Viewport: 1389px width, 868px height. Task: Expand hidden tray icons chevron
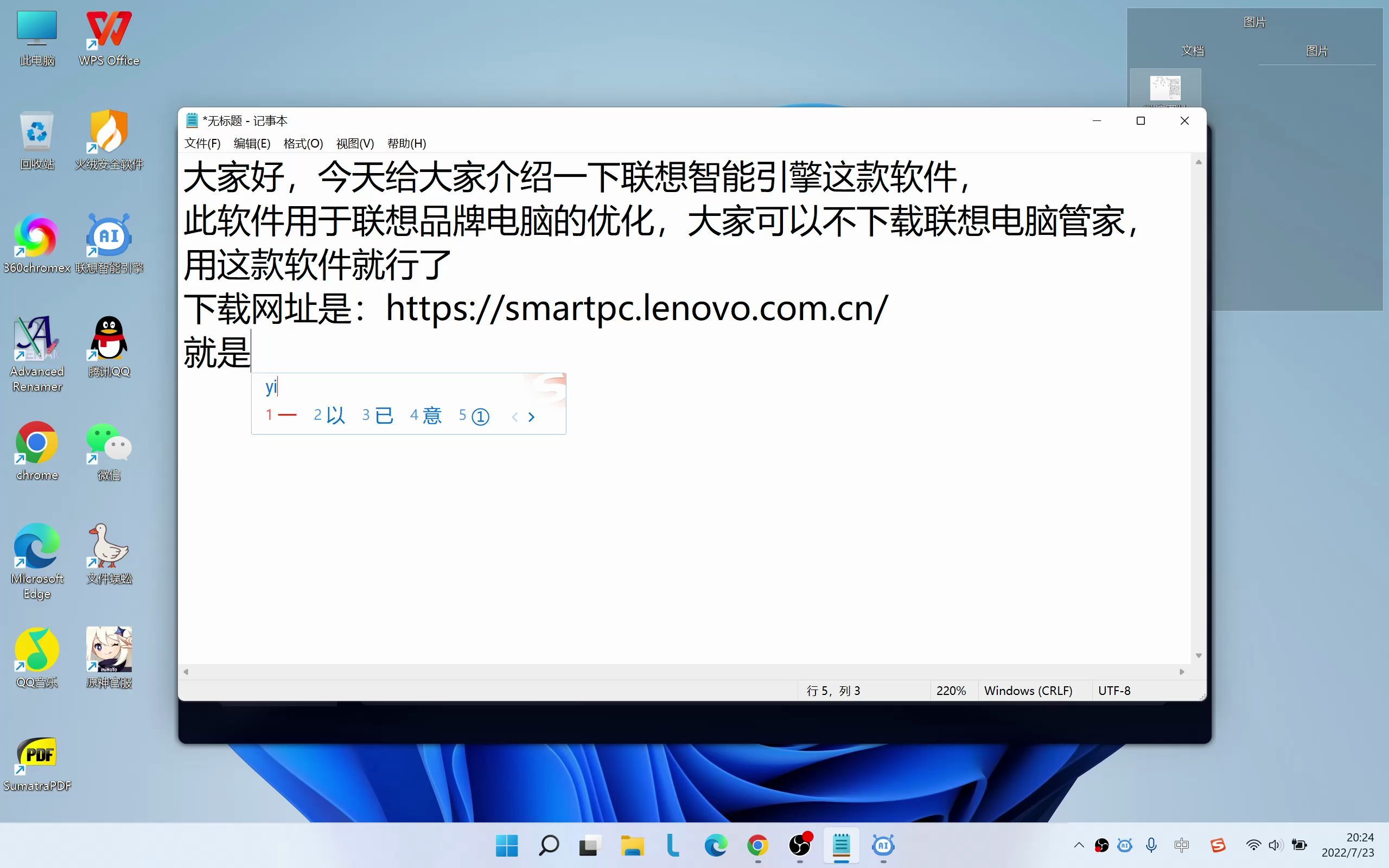coord(1079,845)
